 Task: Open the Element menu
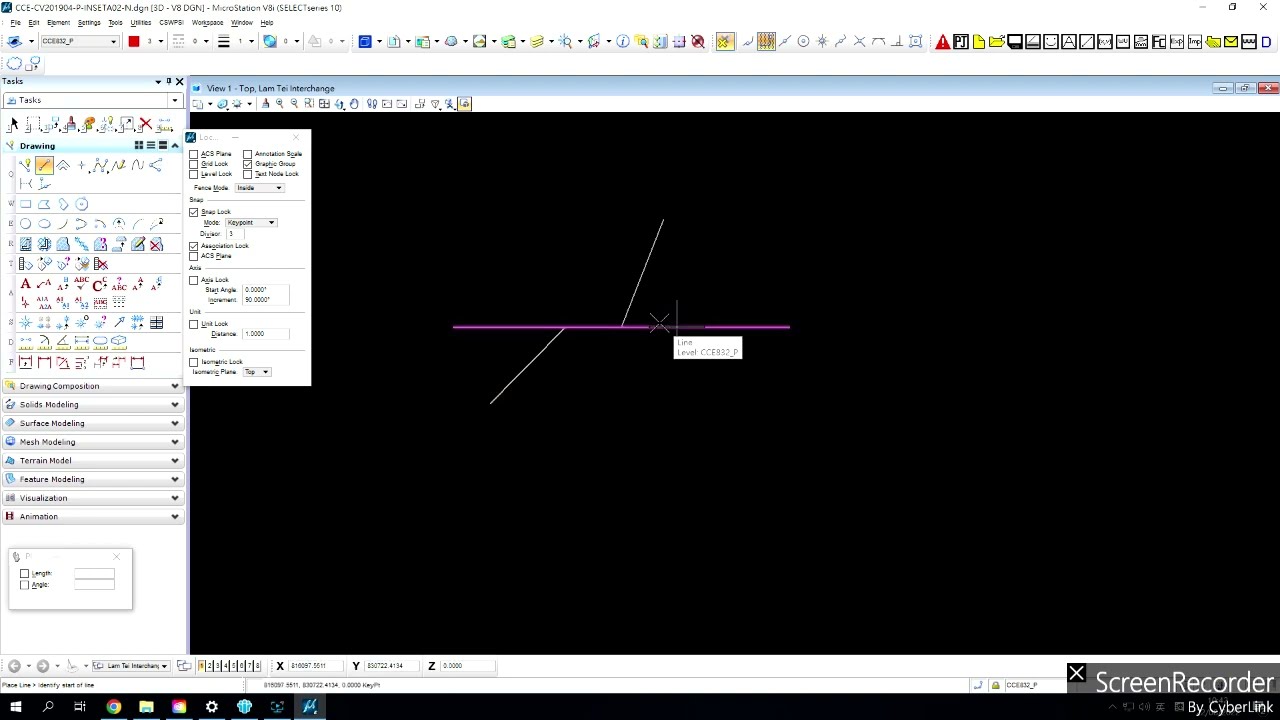point(59,22)
